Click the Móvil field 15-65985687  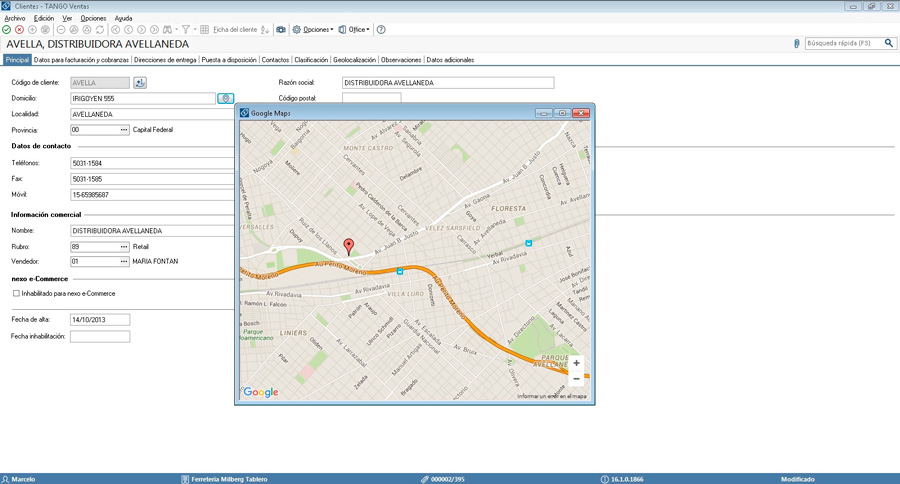[153, 195]
